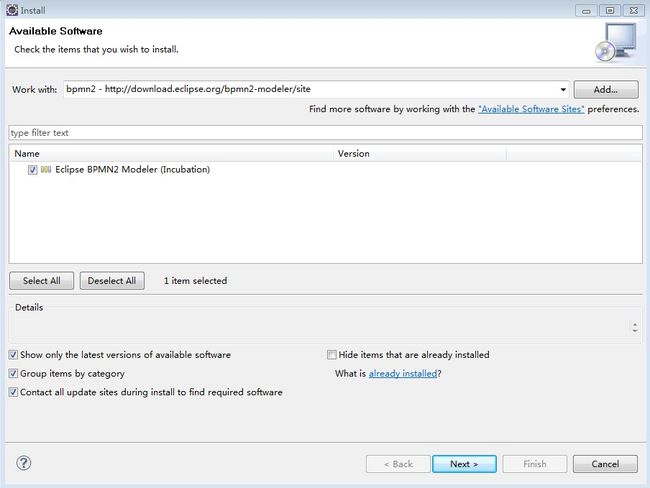Open help via the question mark icon
The width and height of the screenshot is (650, 488).
[24, 463]
